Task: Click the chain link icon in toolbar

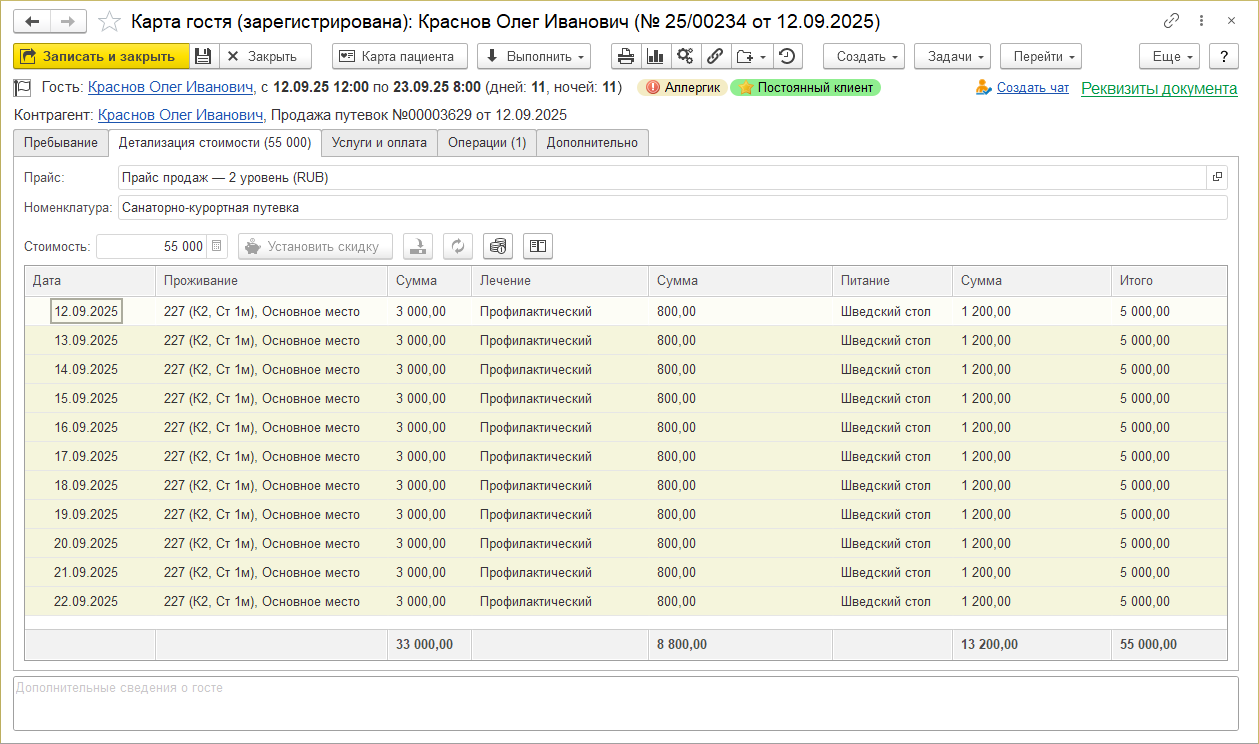Action: click(714, 57)
